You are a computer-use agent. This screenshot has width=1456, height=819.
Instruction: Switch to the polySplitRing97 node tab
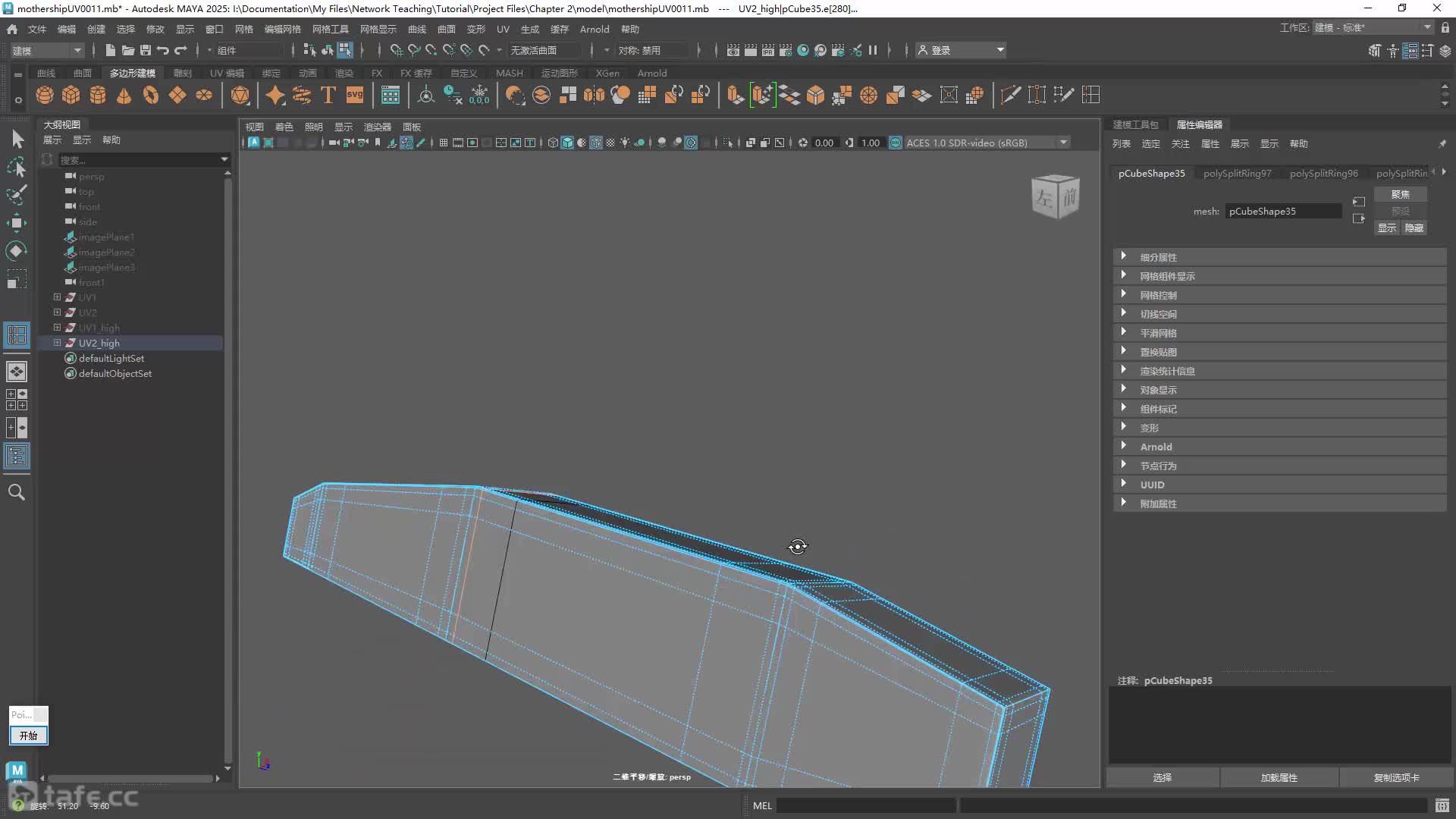(1237, 173)
